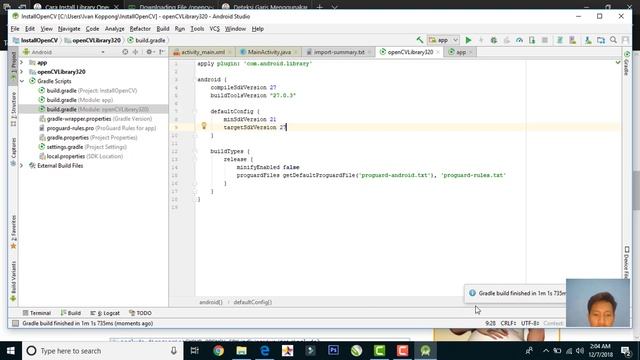Open the Project panel gear settings
This screenshot has height=360, width=640.
point(149,52)
